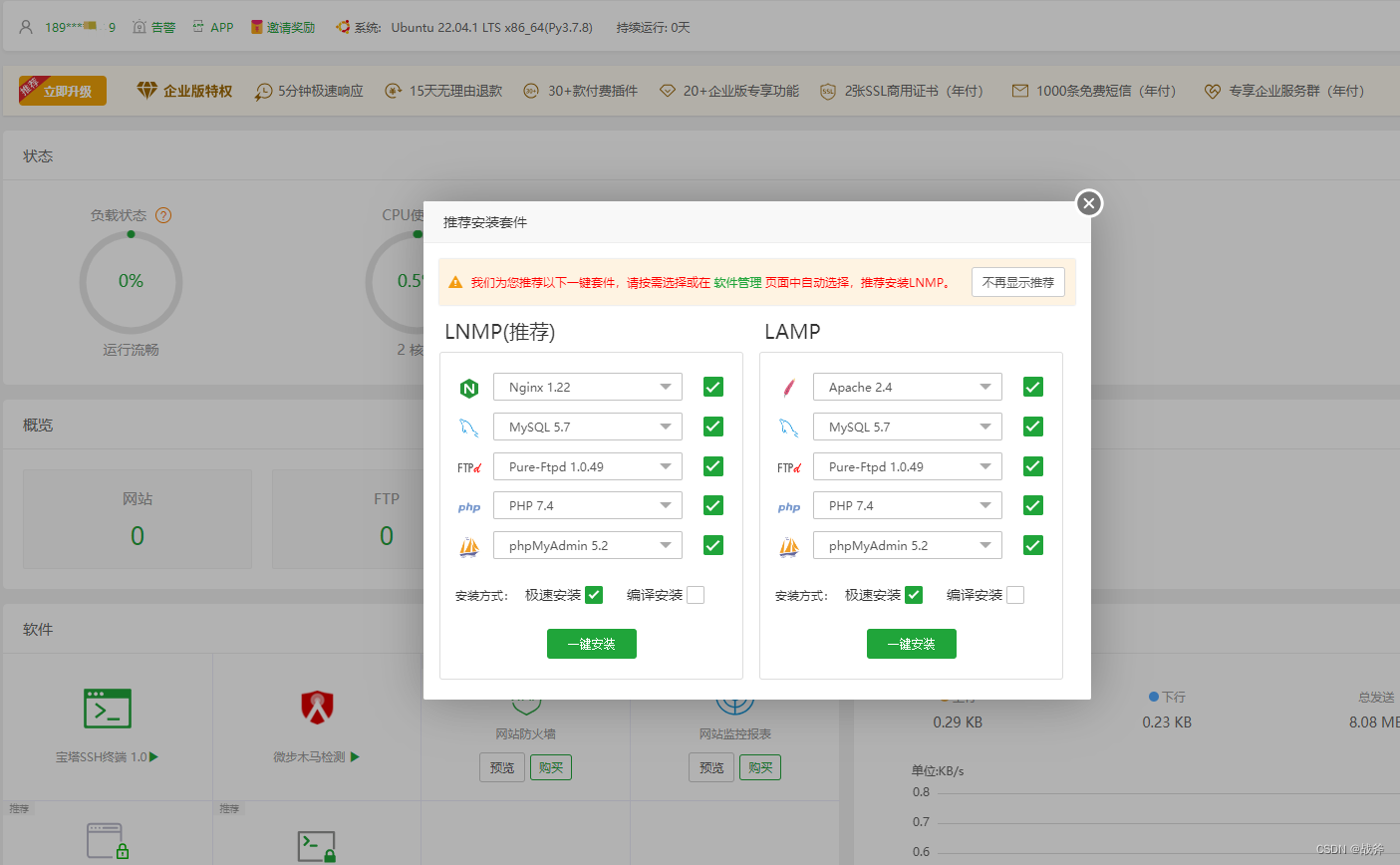The height and width of the screenshot is (865, 1400).
Task: Click the SSL certificate badge icon
Action: point(828,91)
